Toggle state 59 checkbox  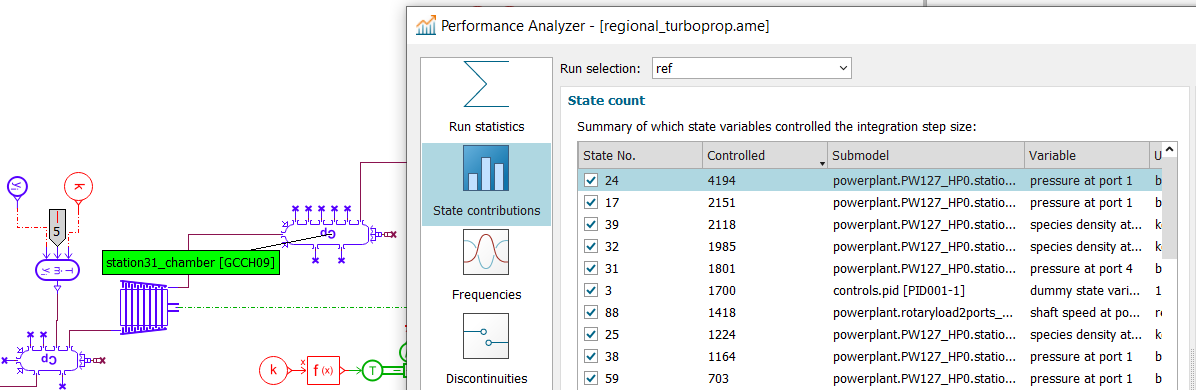pyautogui.click(x=590, y=379)
